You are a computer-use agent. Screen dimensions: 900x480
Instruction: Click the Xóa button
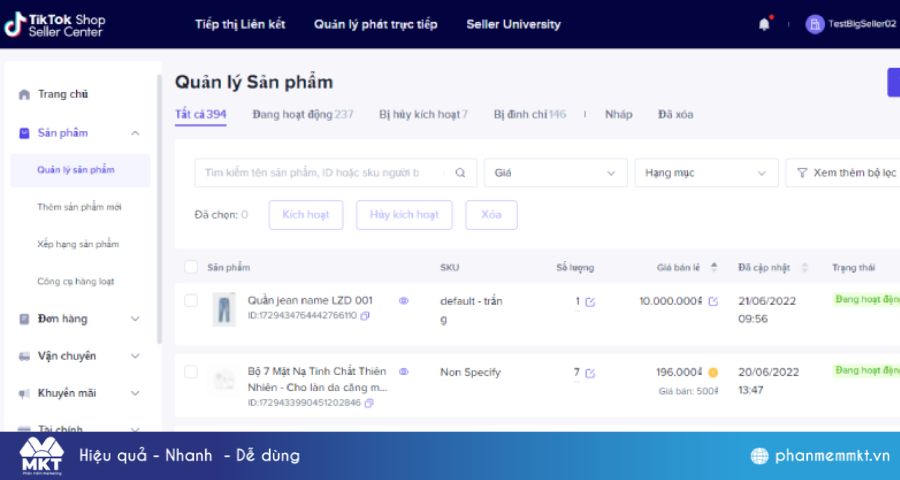pyautogui.click(x=491, y=215)
